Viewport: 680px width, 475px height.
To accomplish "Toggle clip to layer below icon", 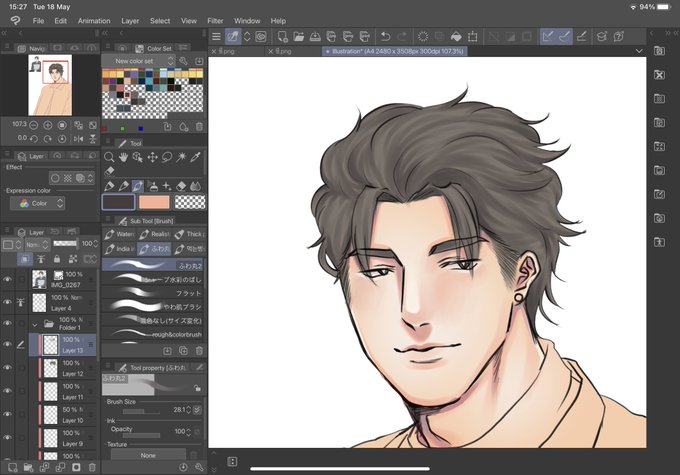I will click(x=25, y=259).
